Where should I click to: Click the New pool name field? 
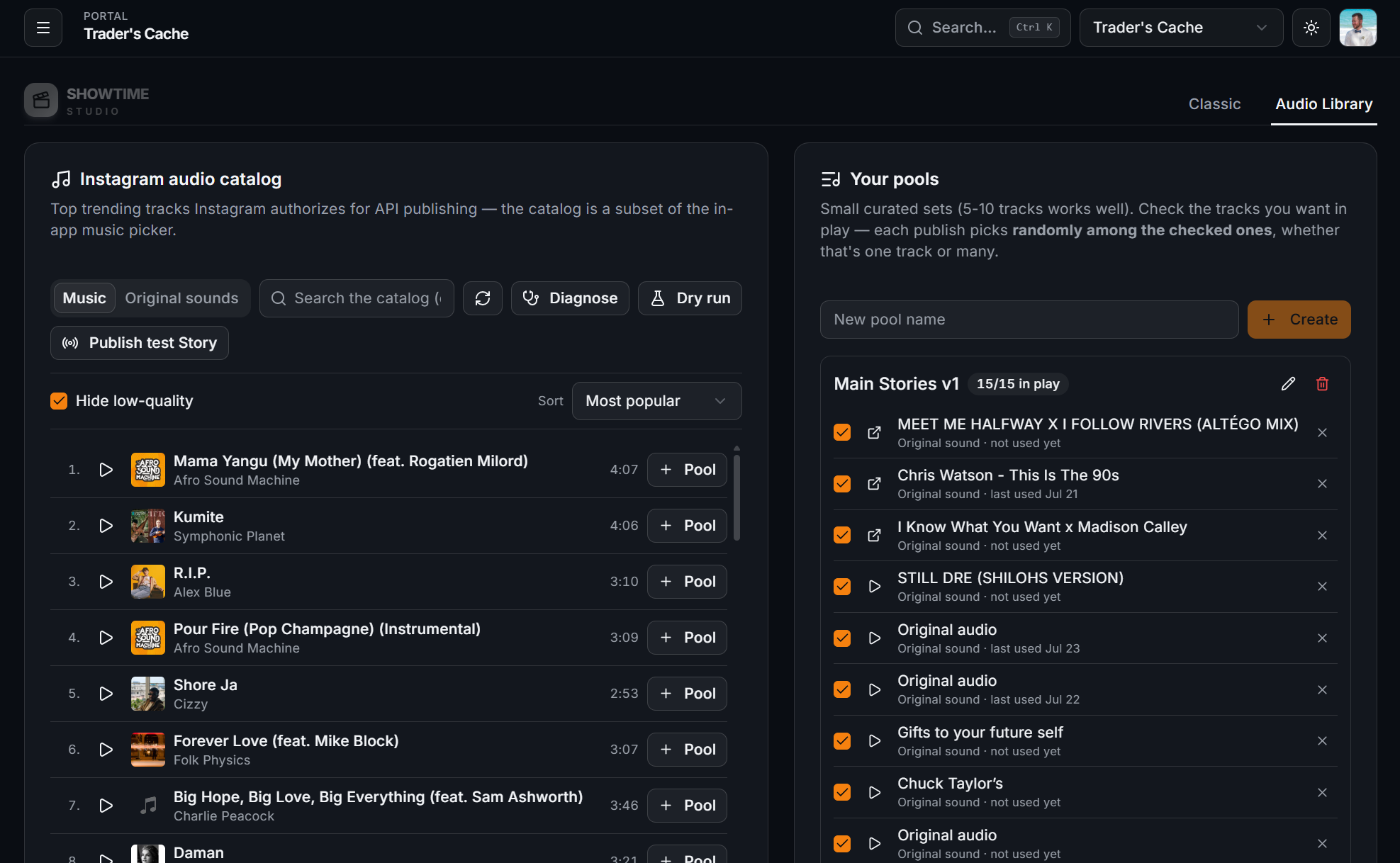(1029, 320)
